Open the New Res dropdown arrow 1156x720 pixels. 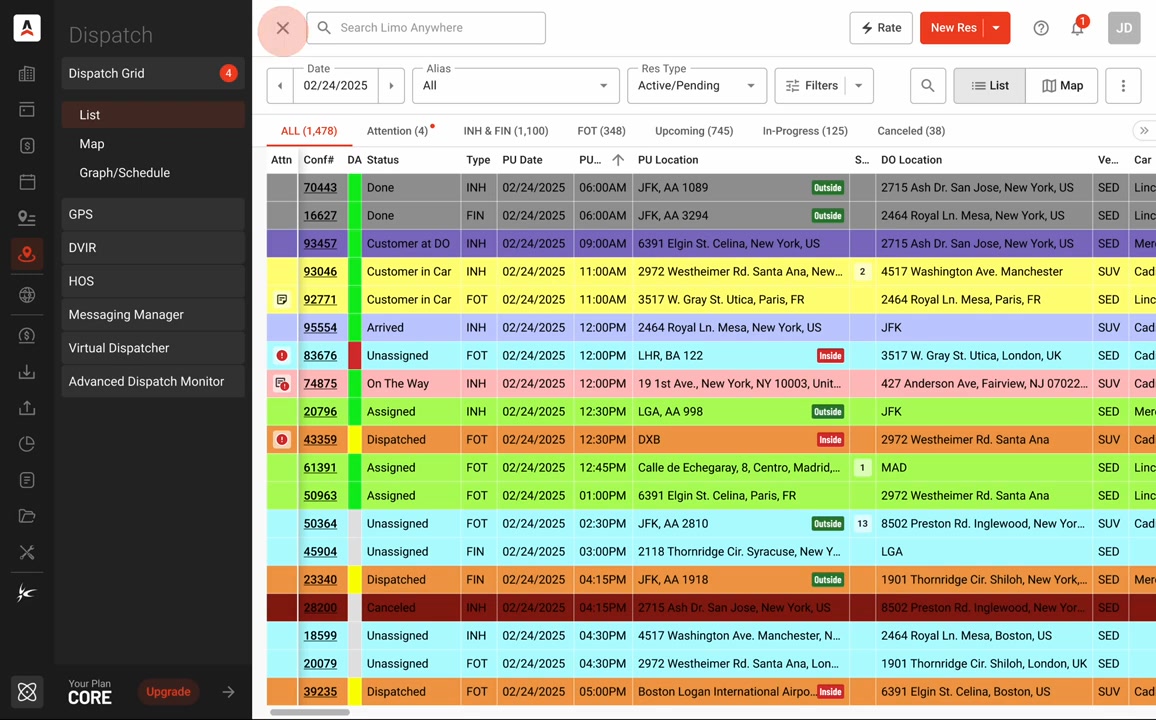997,28
